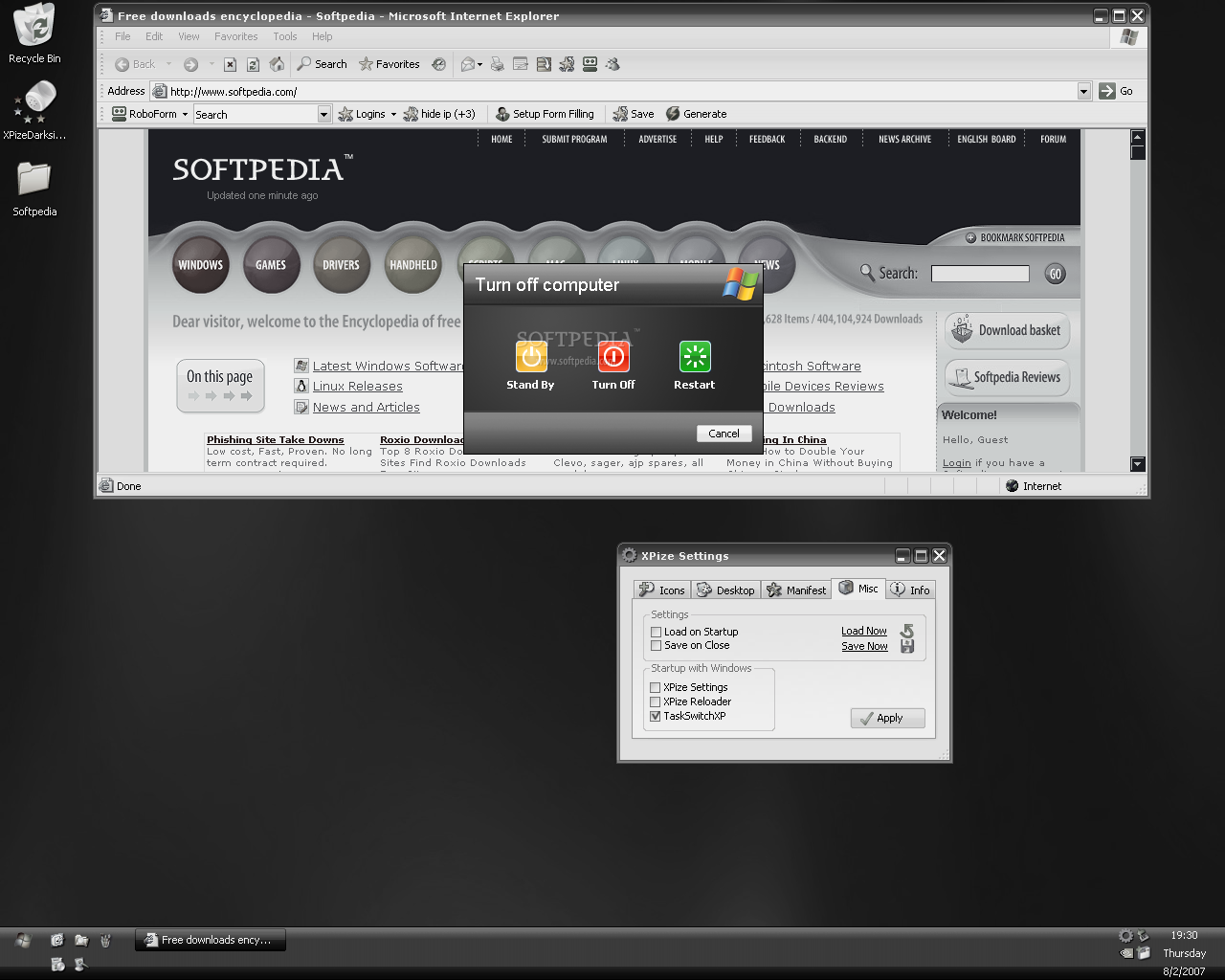Click the Stand By power icon

point(531,356)
